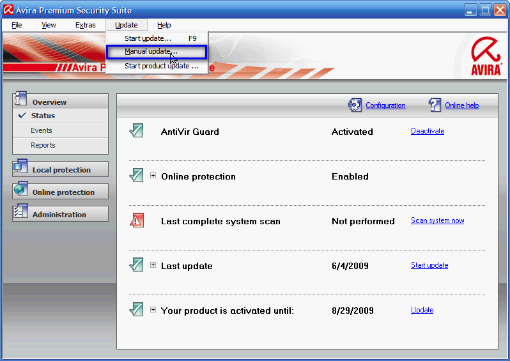Click the Scan system now link
This screenshot has width=510, height=361.
[x=437, y=220]
